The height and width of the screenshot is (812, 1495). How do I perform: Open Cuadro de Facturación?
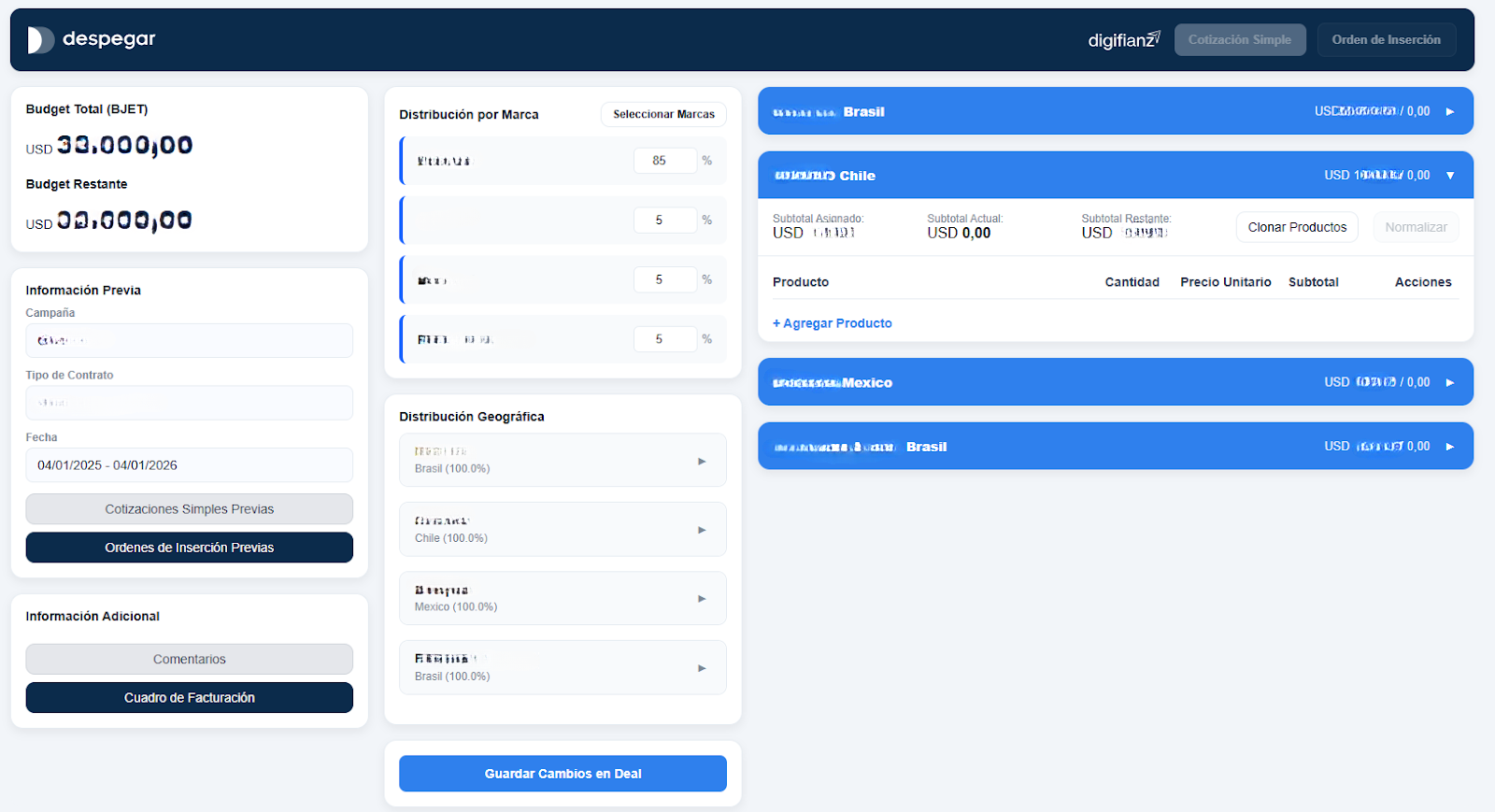tap(189, 698)
